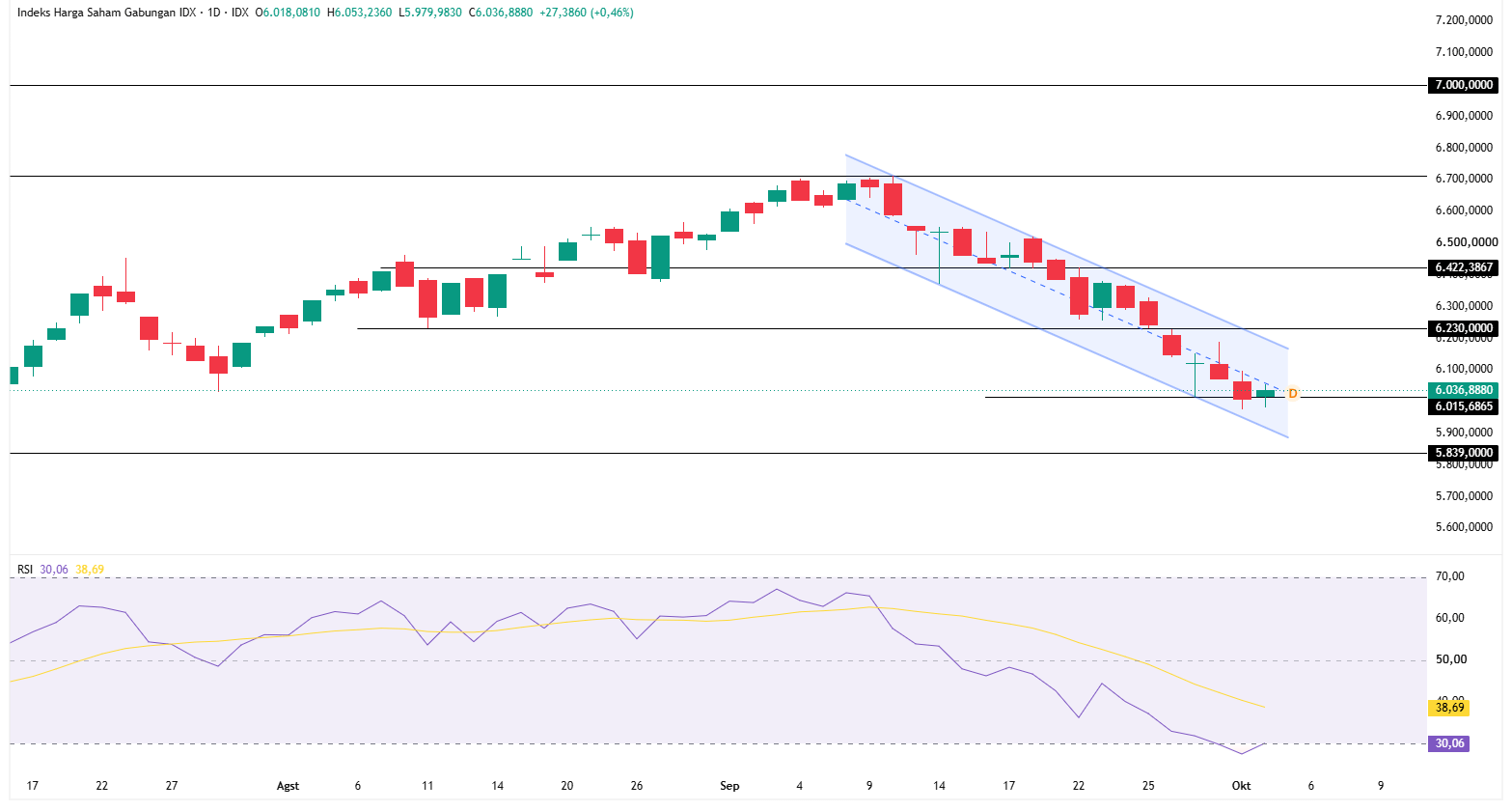Viewport: 1512px width, 811px height.
Task: Click the 6.600,0000 tick on price axis
Action: tap(1465, 210)
